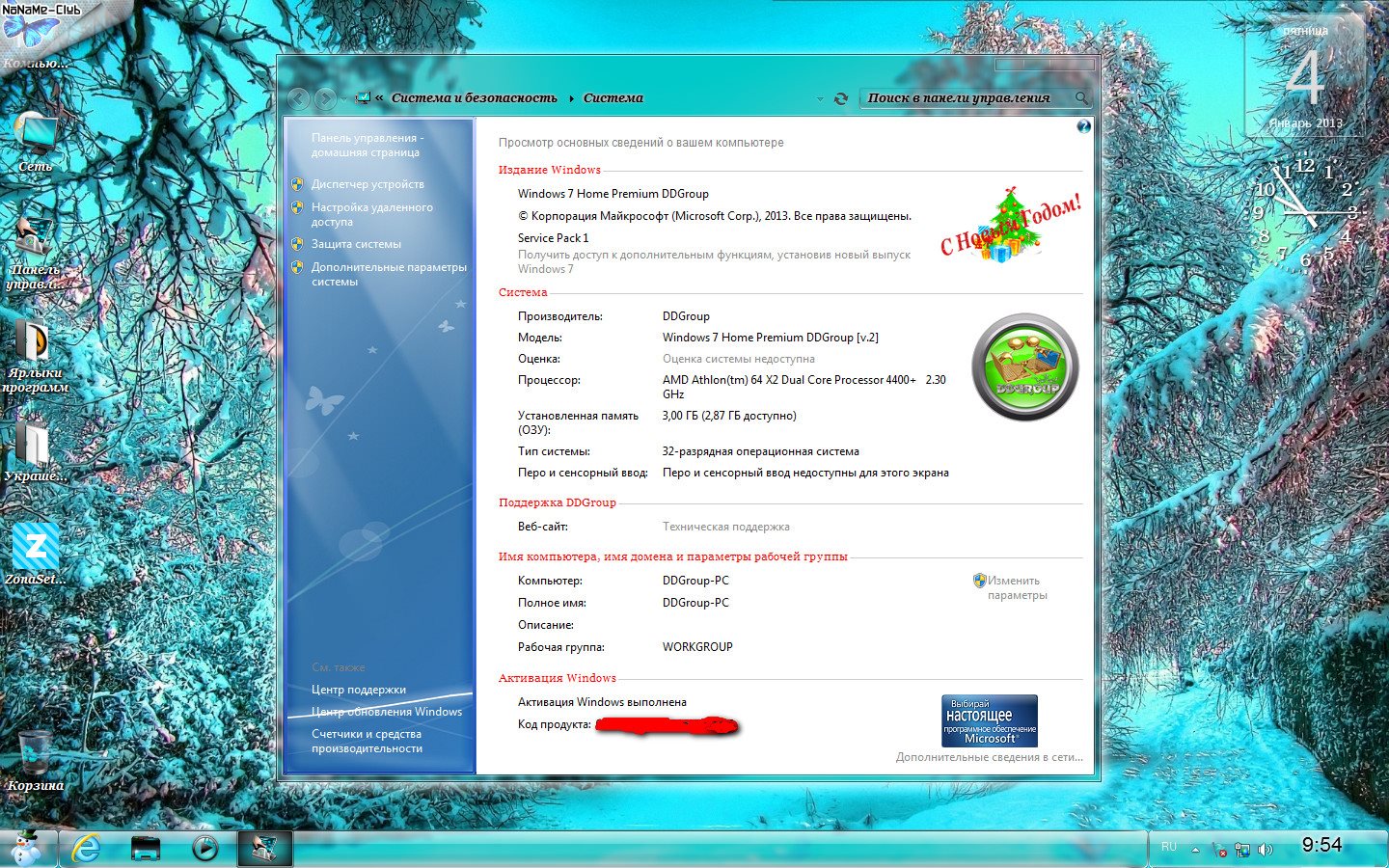Click the desktop analog clock gadget
Image resolution: width=1389 pixels, height=868 pixels.
[x=1305, y=212]
